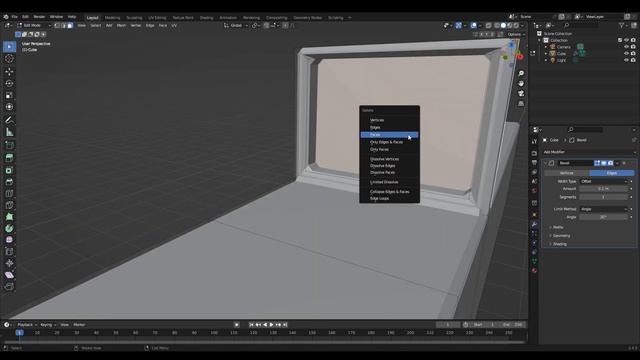Expand the Cube item in outliner
The height and width of the screenshot is (360, 640).
coord(546,53)
